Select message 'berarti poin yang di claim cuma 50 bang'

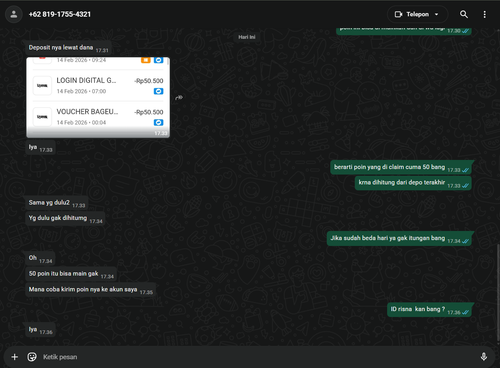401,167
